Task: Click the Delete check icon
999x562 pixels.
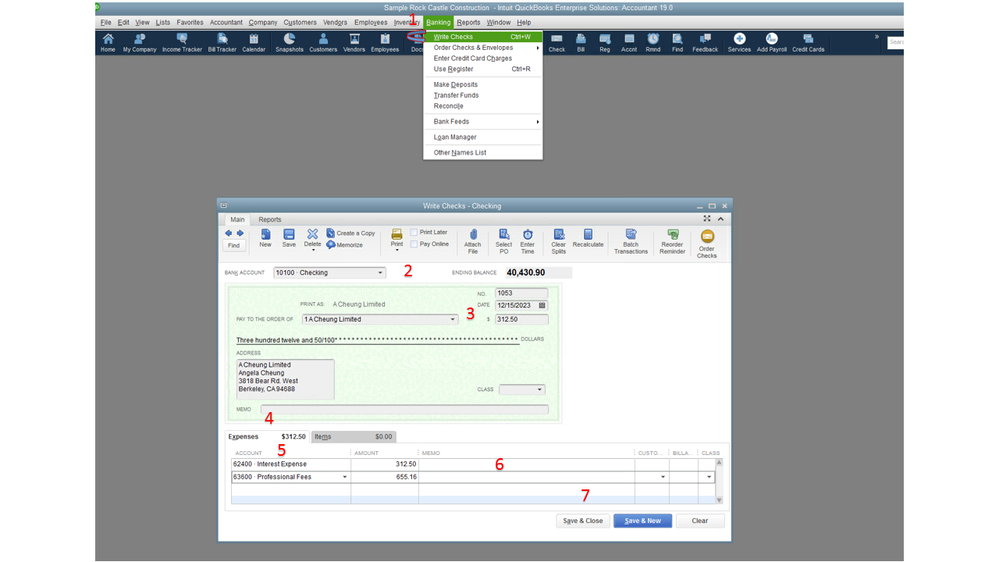Action: (x=312, y=238)
